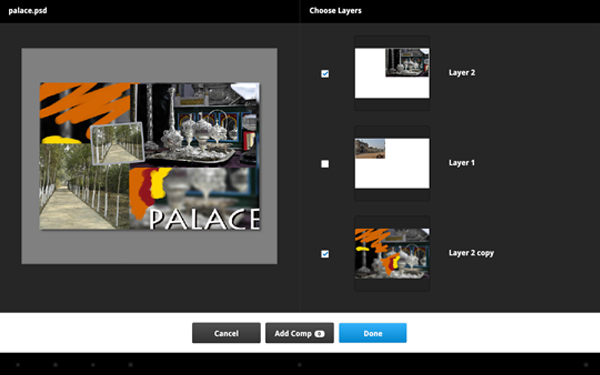The height and width of the screenshot is (375, 600).
Task: Click the Choose Layers header
Action: tap(335, 11)
